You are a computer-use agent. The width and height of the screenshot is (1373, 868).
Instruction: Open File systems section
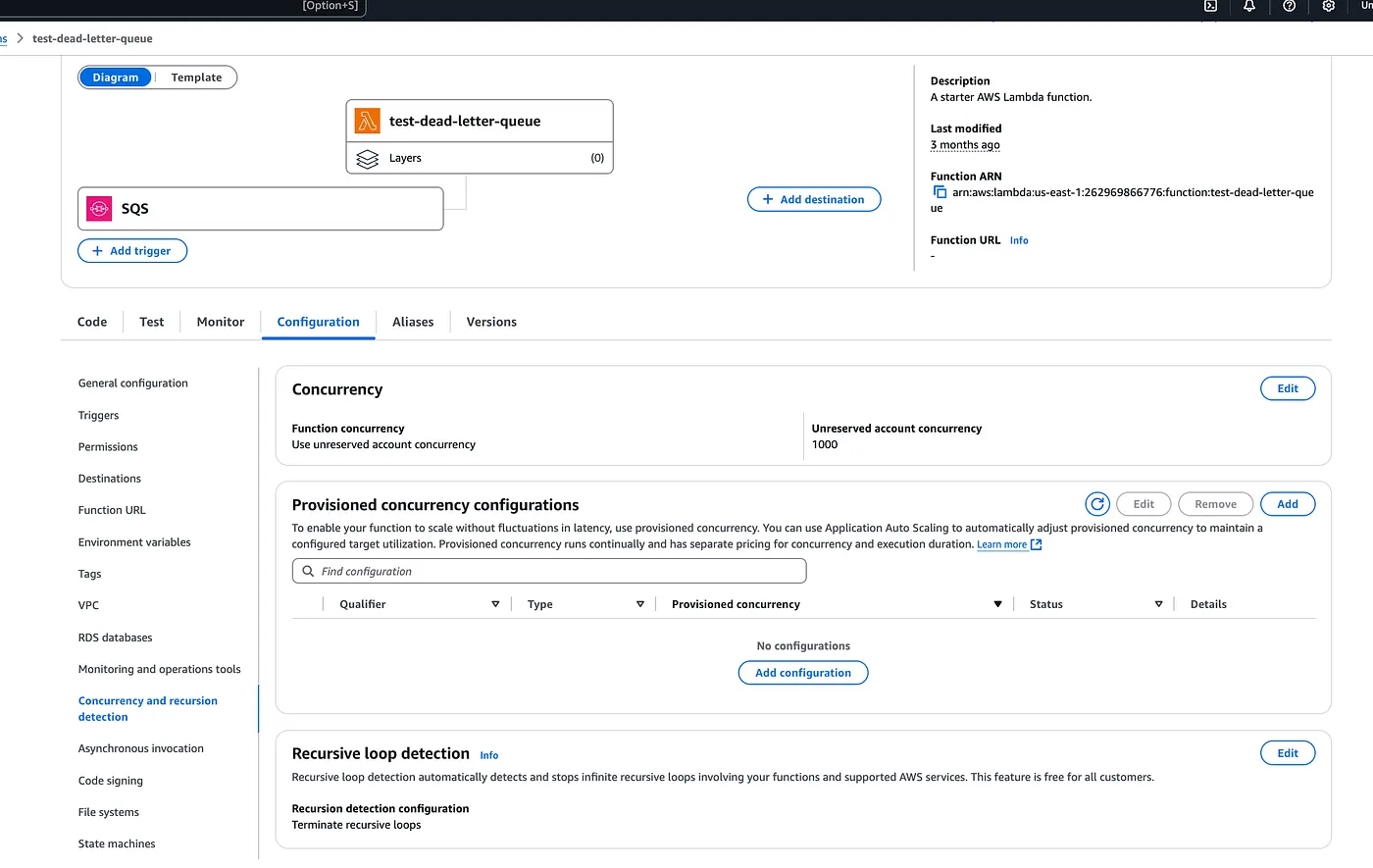click(109, 812)
